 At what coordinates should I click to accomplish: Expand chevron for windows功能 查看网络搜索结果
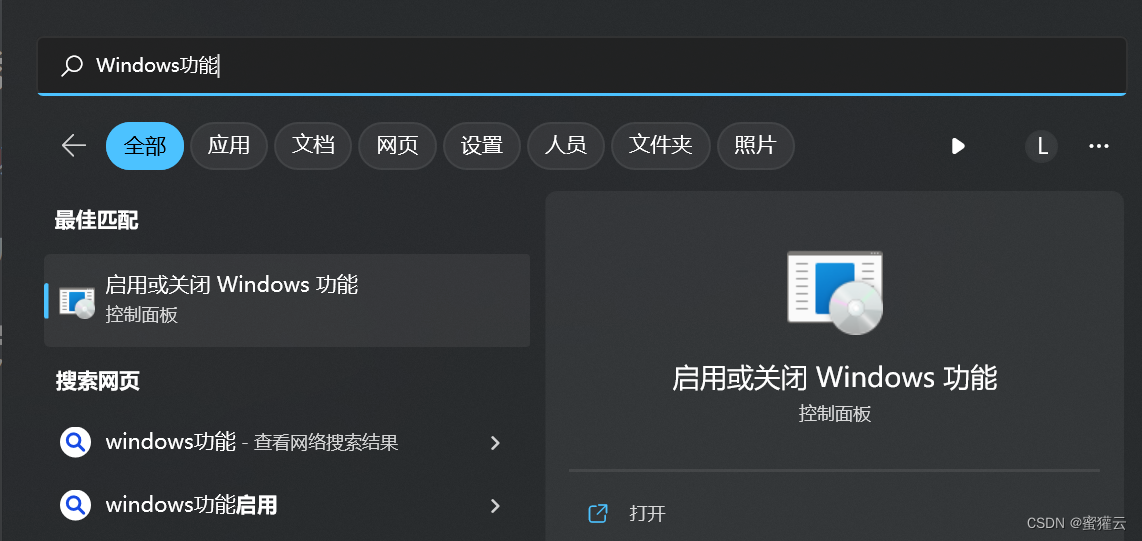[495, 443]
